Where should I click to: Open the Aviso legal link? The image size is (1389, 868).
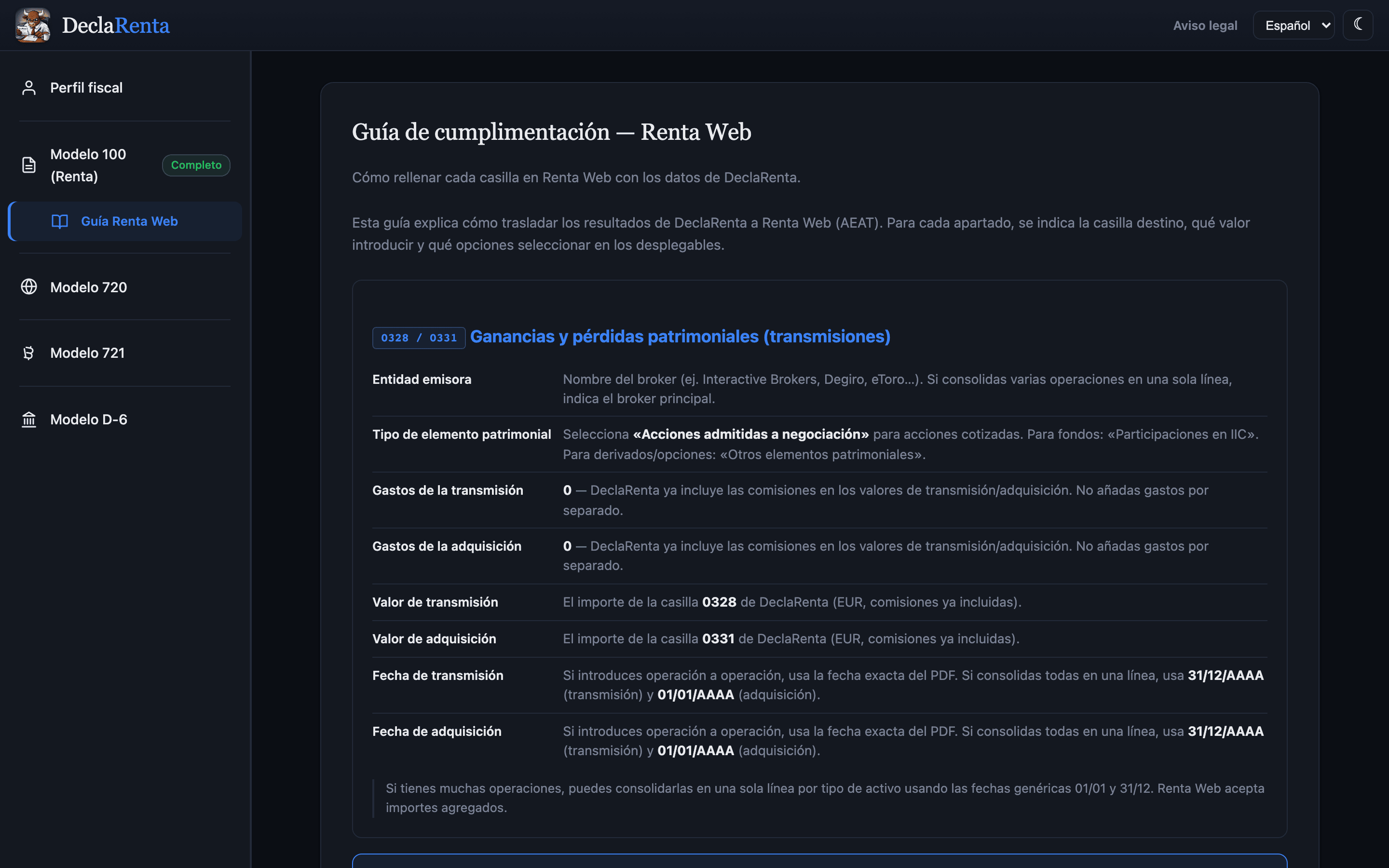(1205, 25)
